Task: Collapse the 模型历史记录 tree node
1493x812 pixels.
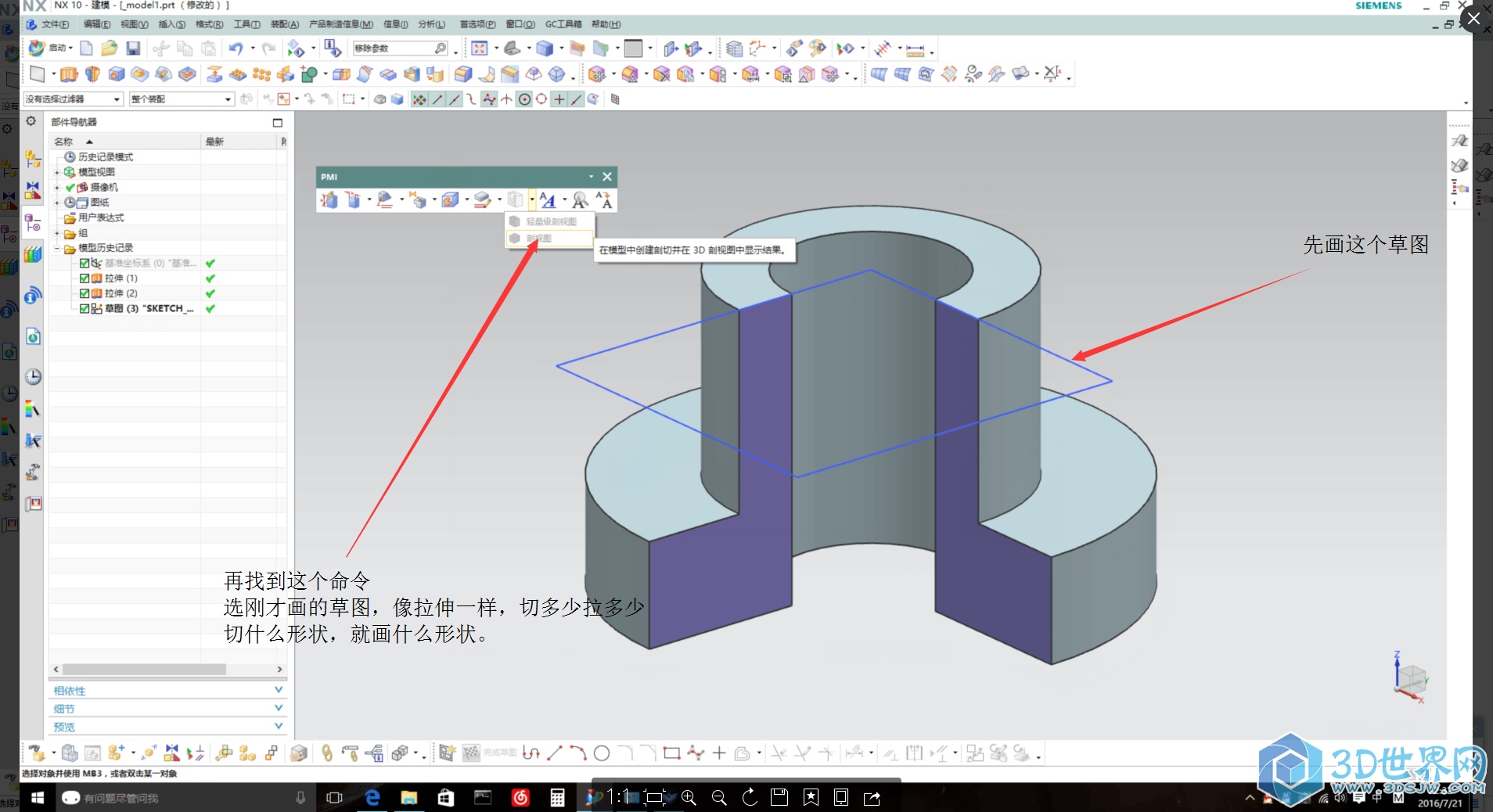Action: [x=57, y=249]
